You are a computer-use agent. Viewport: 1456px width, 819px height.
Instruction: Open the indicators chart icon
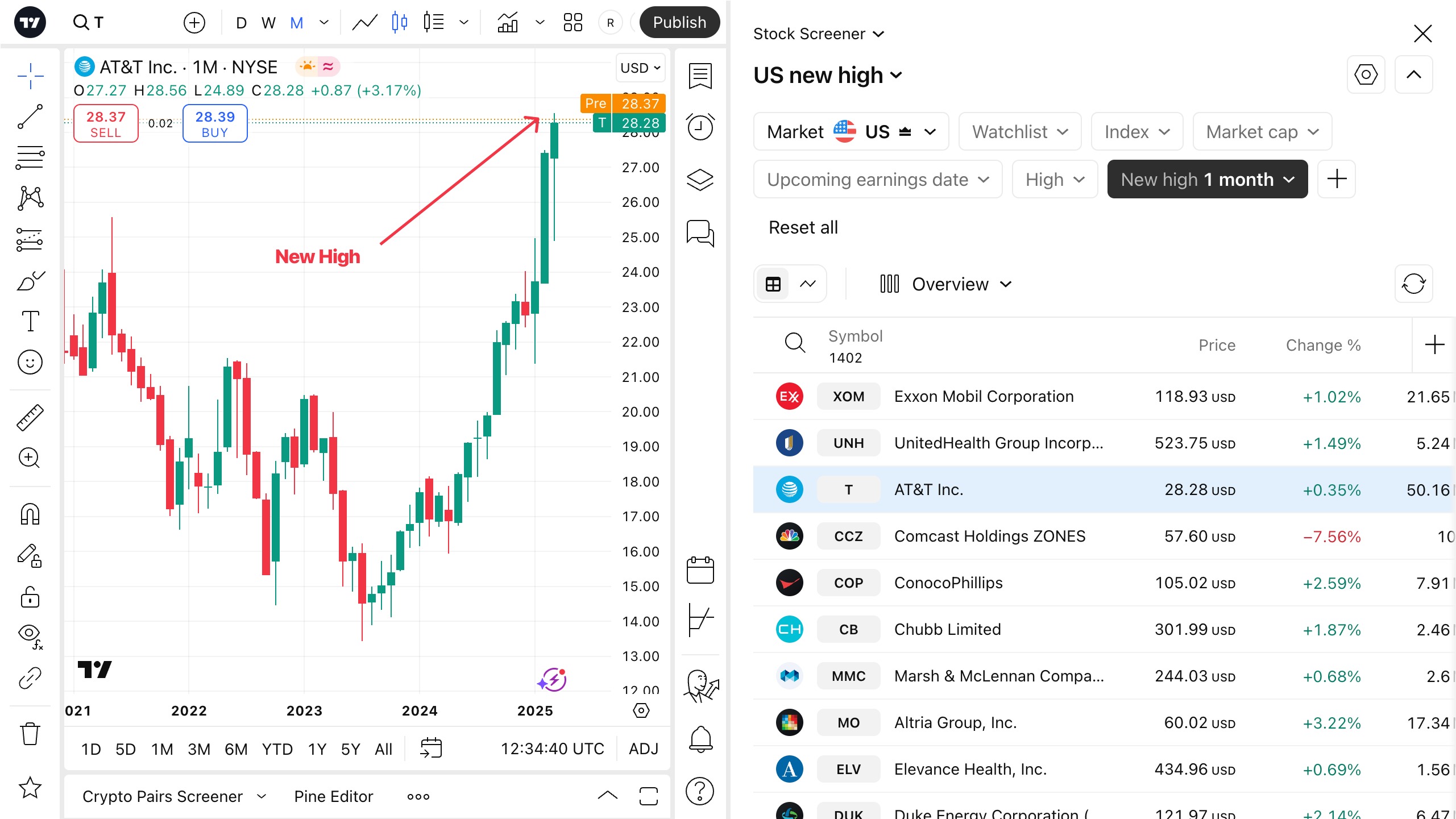(508, 23)
